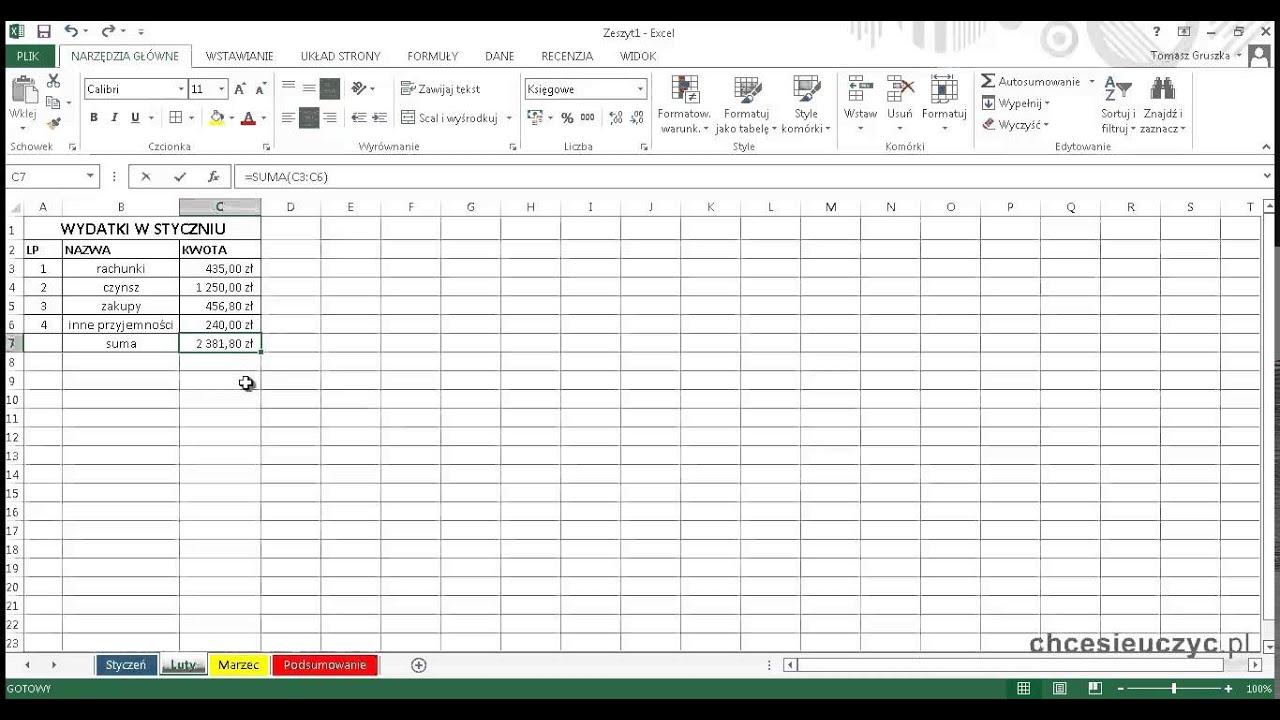Activate the Format Painter brush

[54, 123]
